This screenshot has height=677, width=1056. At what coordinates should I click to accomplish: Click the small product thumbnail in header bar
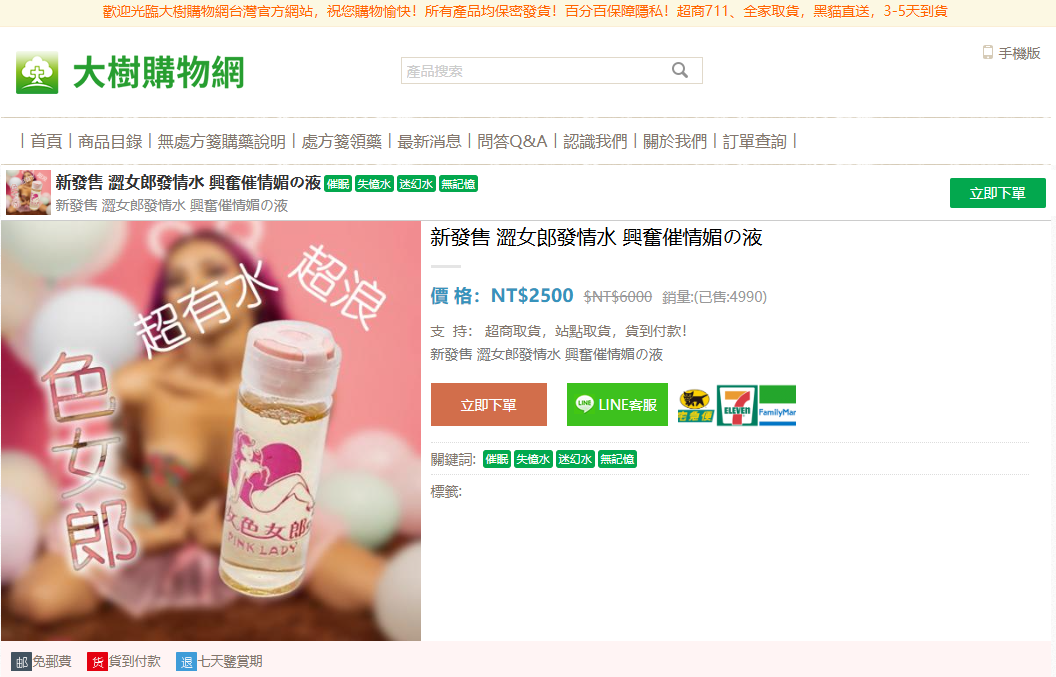[x=28, y=193]
